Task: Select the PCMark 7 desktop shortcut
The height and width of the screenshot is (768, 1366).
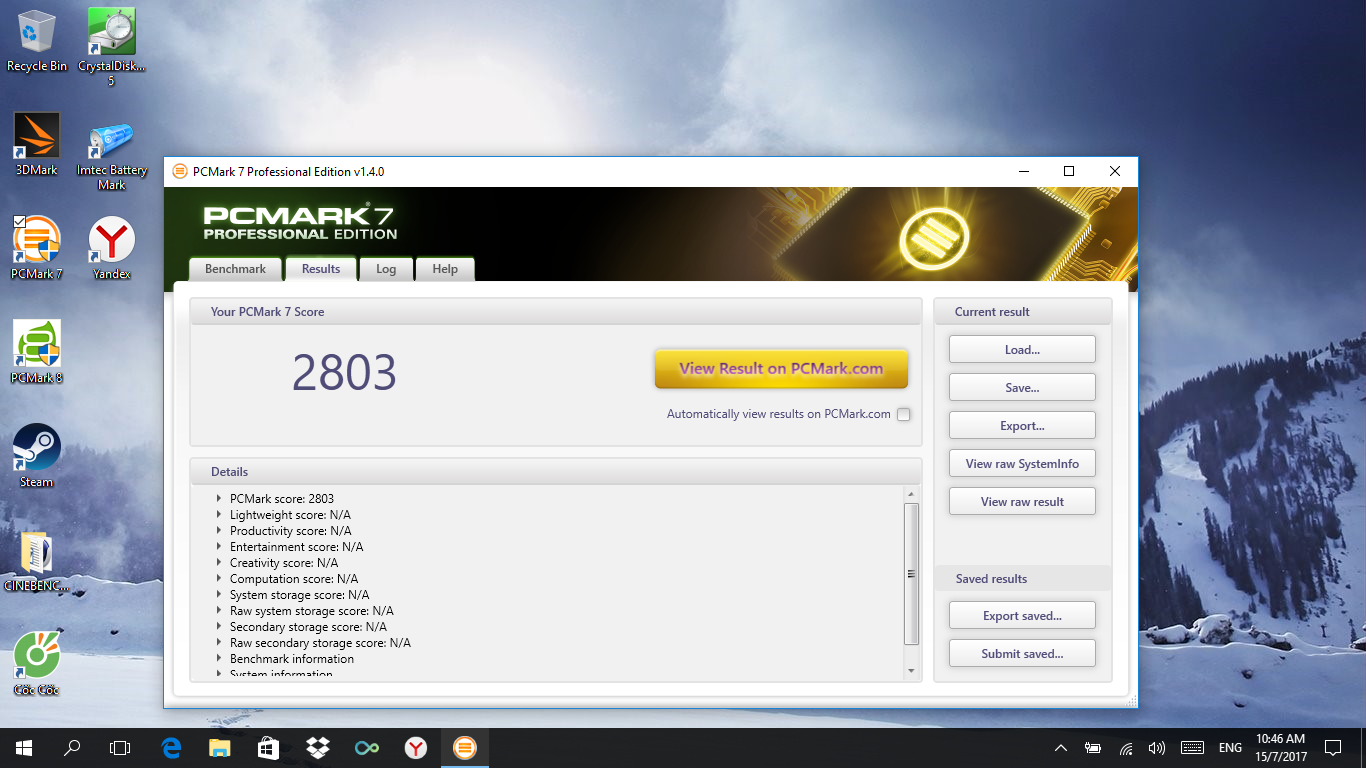Action: 37,248
